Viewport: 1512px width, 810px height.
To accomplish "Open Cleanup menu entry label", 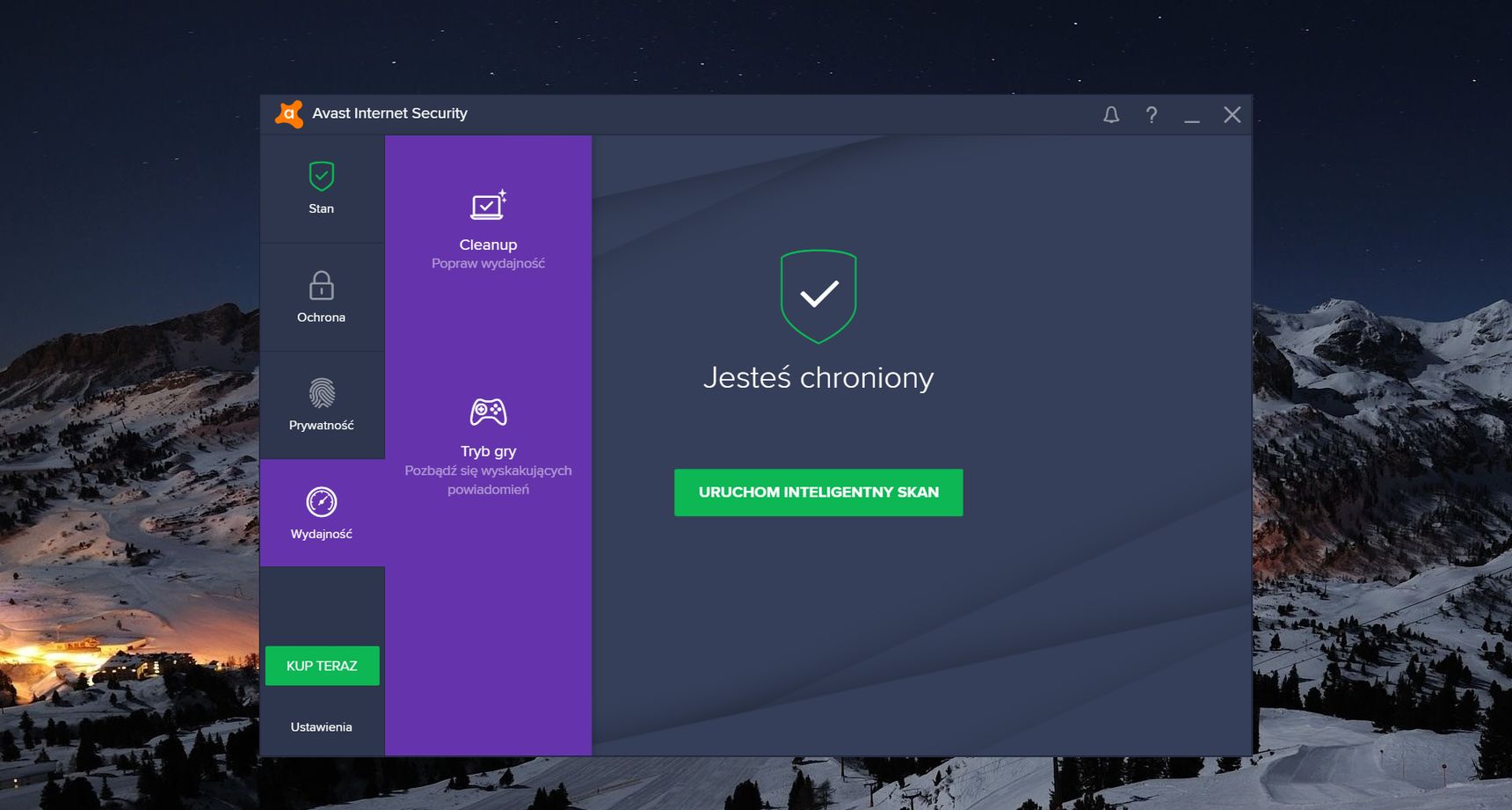I will 488,244.
